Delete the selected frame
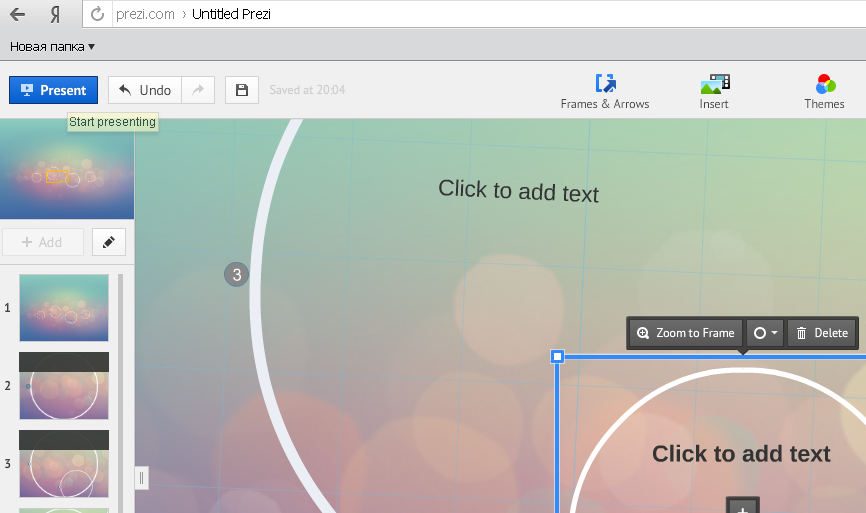The height and width of the screenshot is (513, 866). [x=822, y=333]
